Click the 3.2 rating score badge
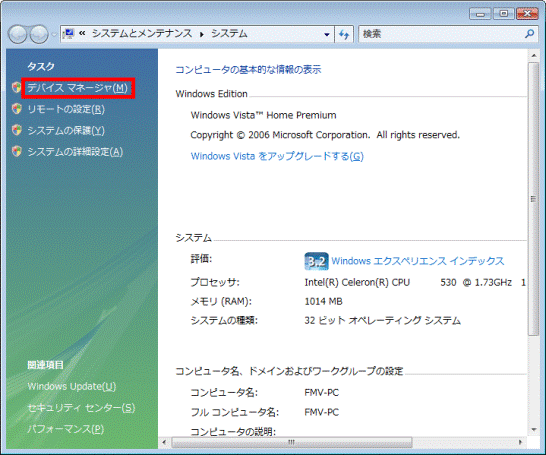 pyautogui.click(x=316, y=261)
